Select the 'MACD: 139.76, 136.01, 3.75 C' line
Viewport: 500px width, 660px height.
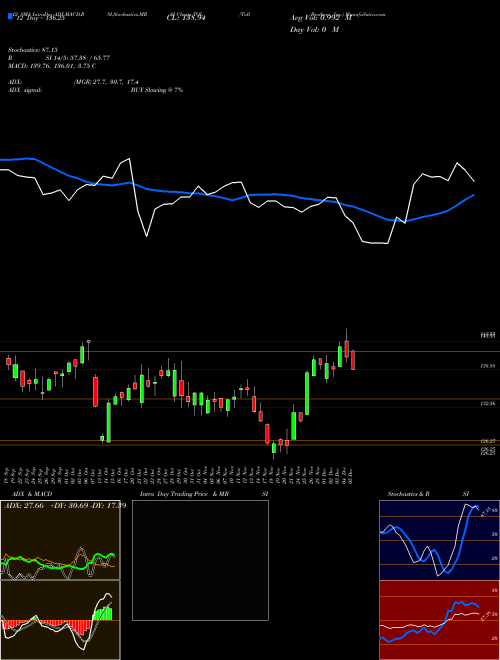pyautogui.click(x=52, y=66)
